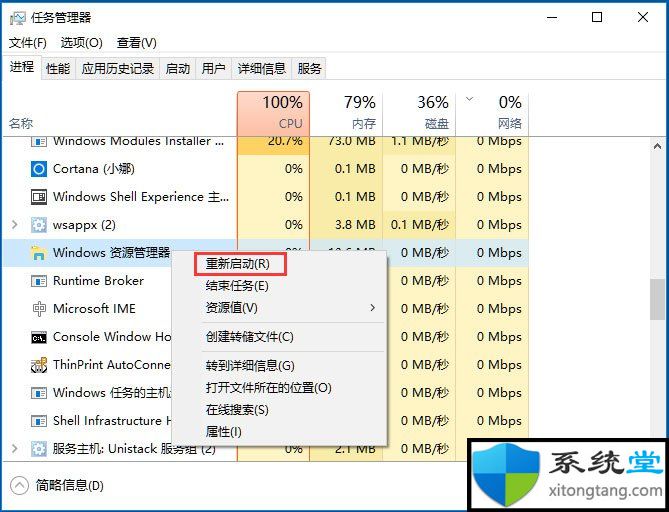Click Cortana CPU value 0%
The width and height of the screenshot is (669, 512).
tap(294, 169)
